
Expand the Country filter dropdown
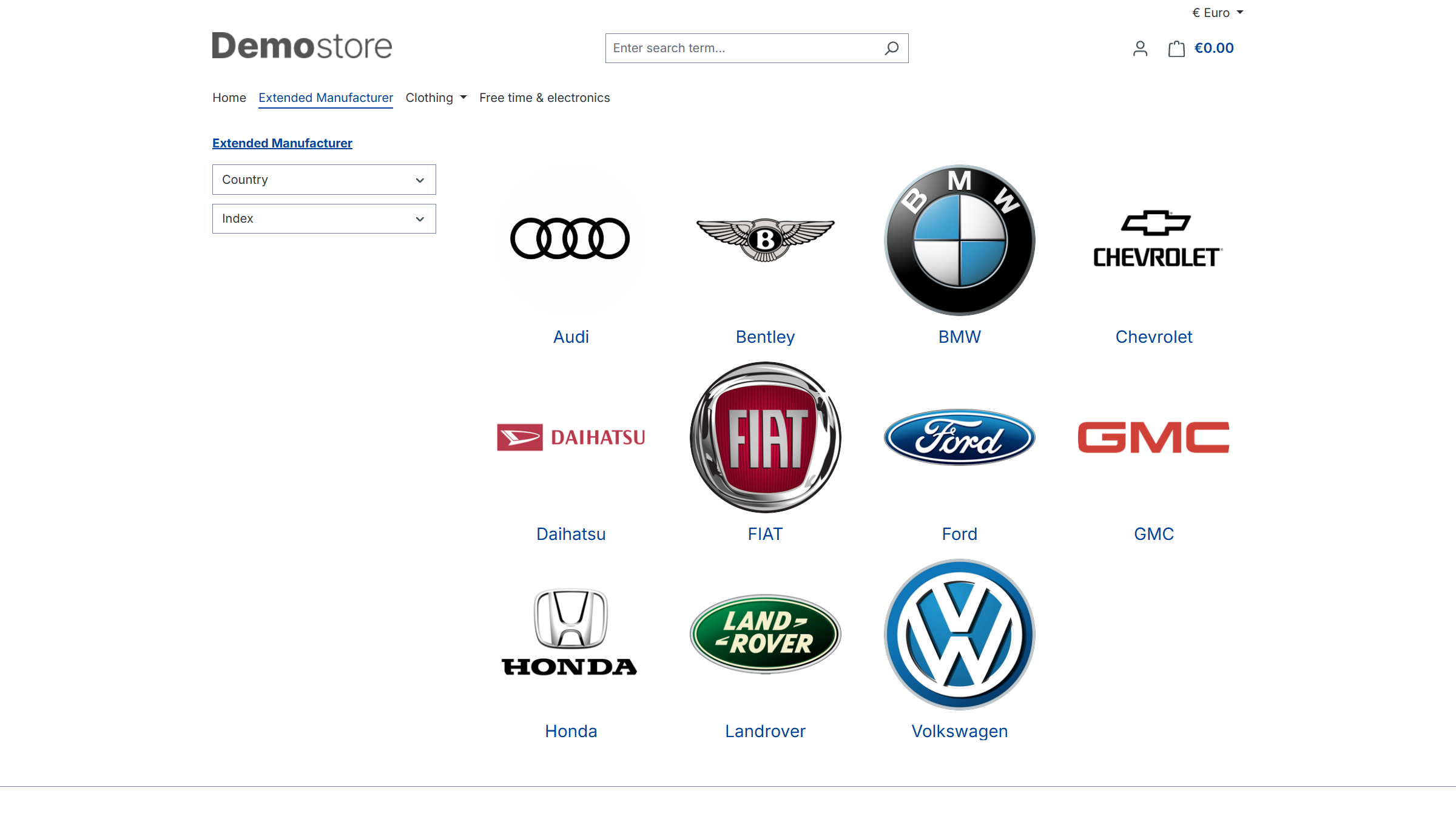[x=324, y=180]
